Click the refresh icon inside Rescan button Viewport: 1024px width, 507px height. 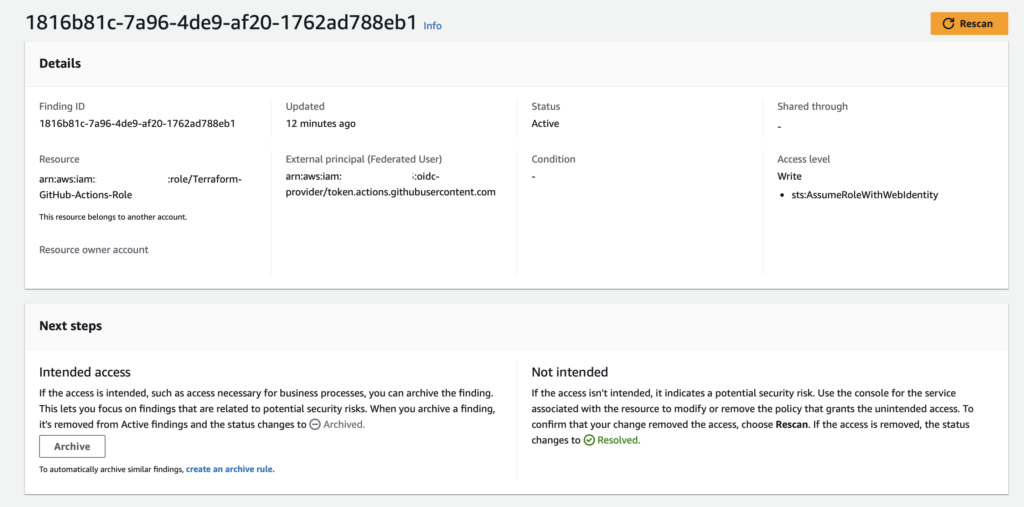(x=949, y=24)
